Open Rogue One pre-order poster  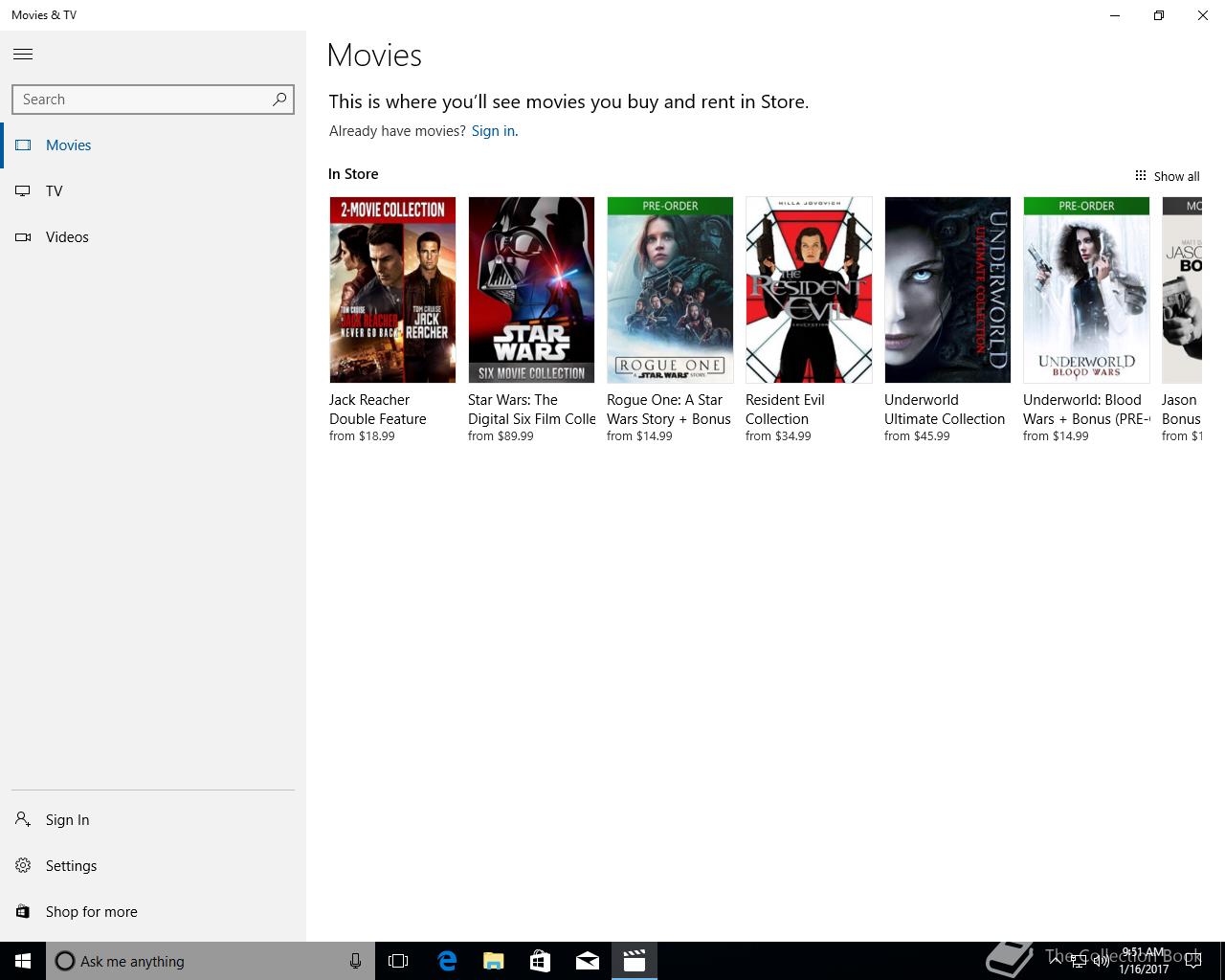670,290
